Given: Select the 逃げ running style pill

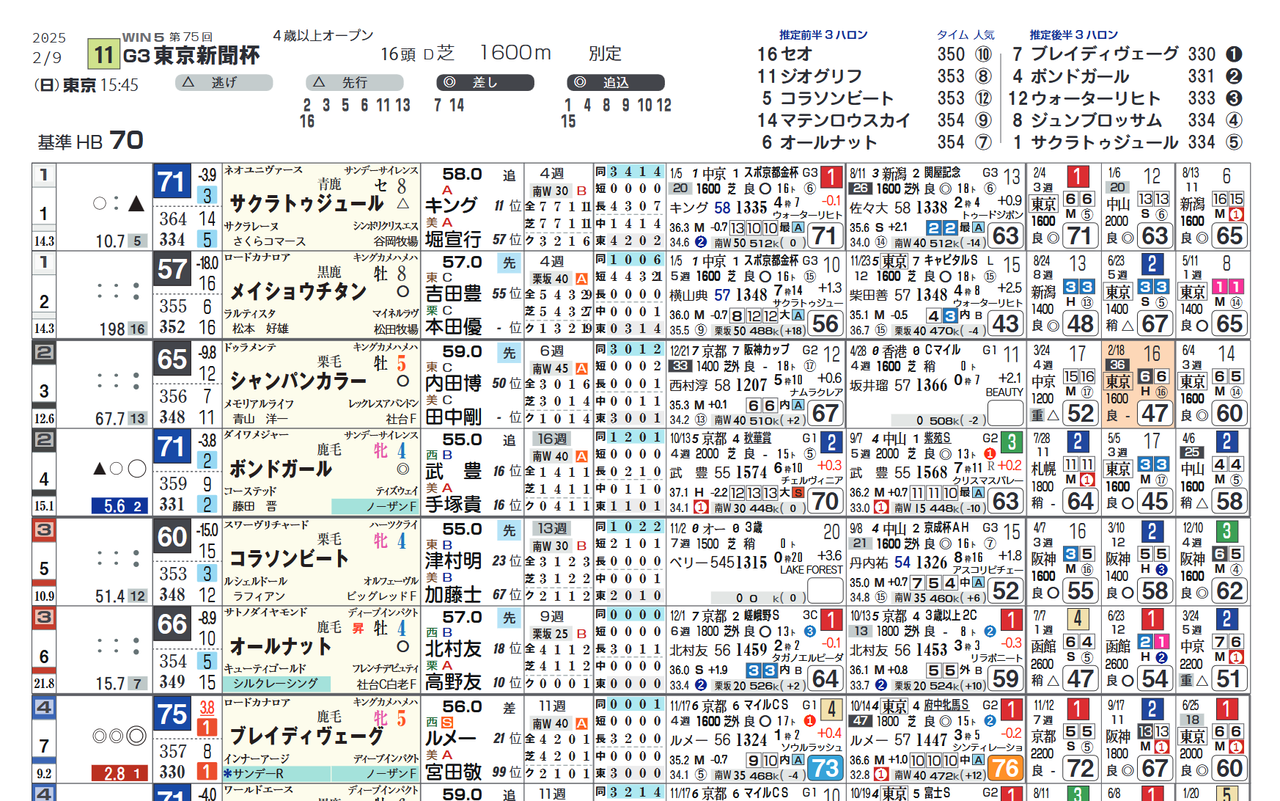Looking at the screenshot, I should [223, 83].
